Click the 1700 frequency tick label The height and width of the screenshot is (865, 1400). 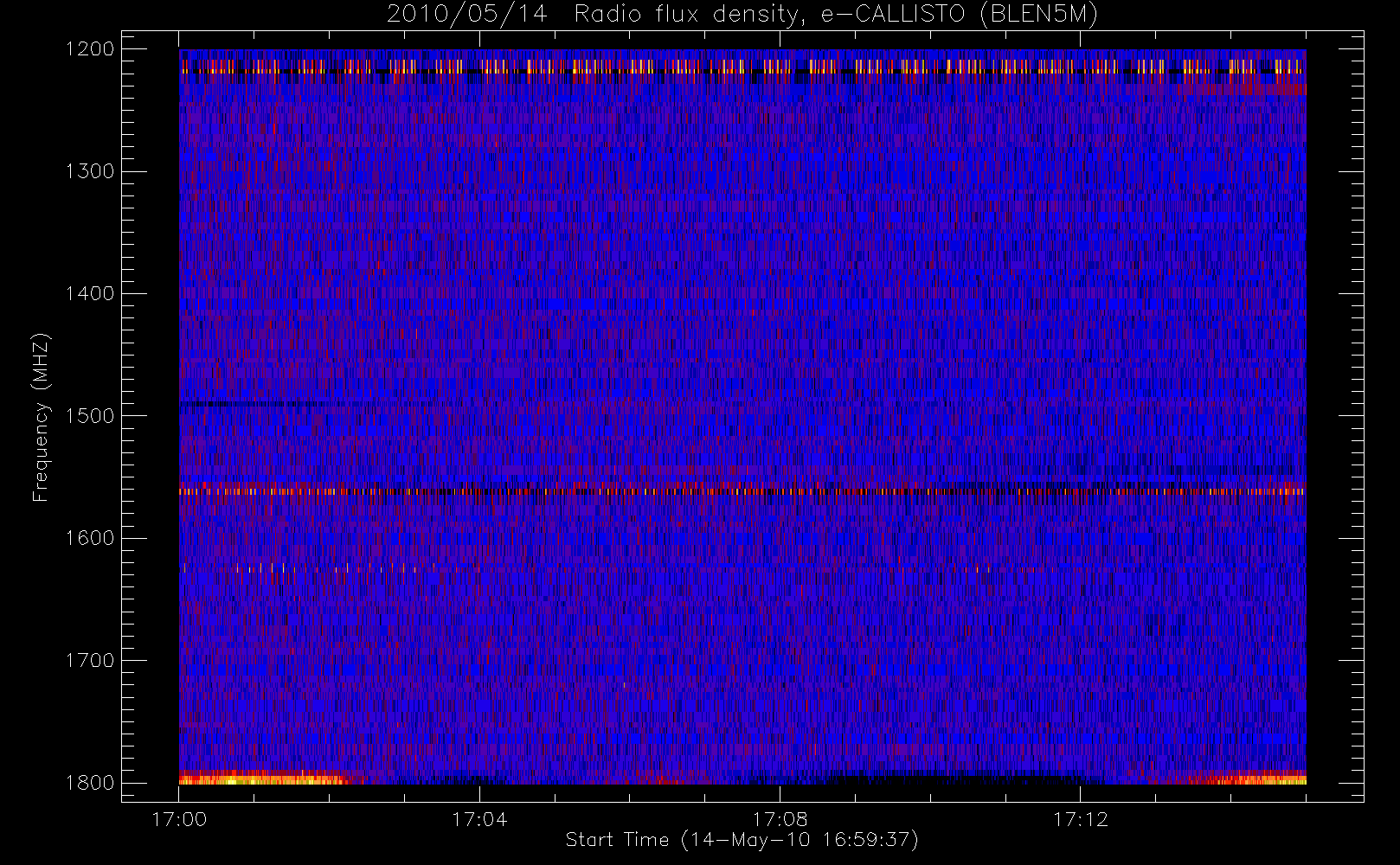pos(90,660)
